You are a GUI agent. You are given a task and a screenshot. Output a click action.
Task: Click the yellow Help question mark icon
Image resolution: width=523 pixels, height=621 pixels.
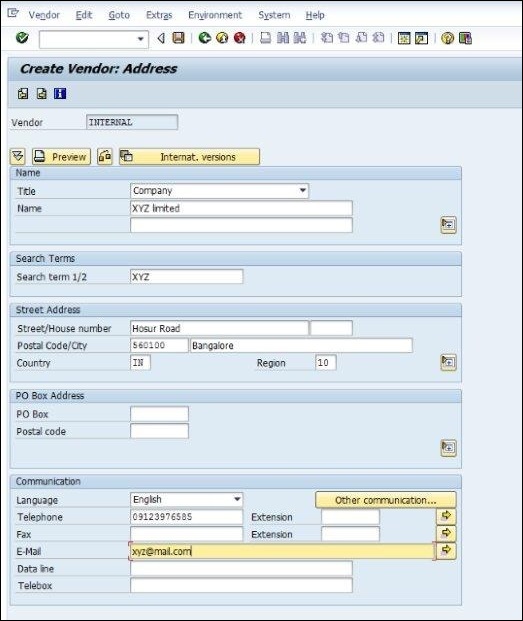pos(447,38)
